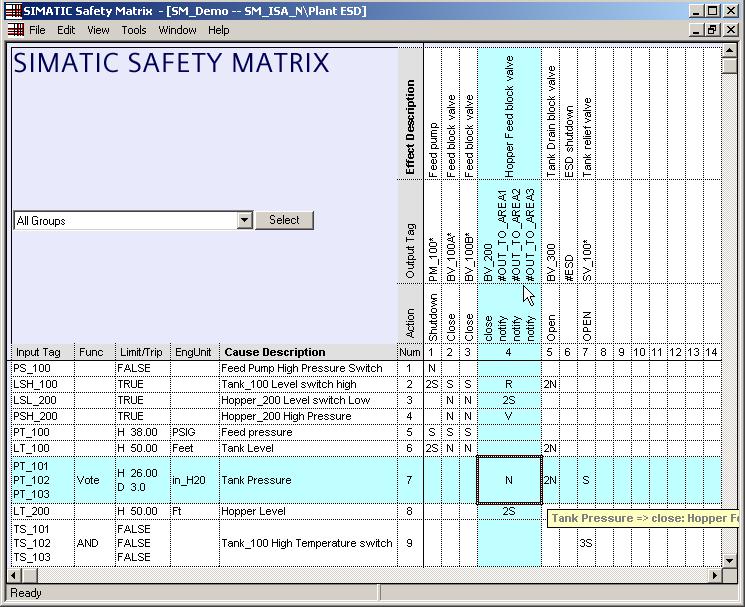Click the 3S intersection in row 9
Viewport: 745px width, 607px height.
[586, 543]
